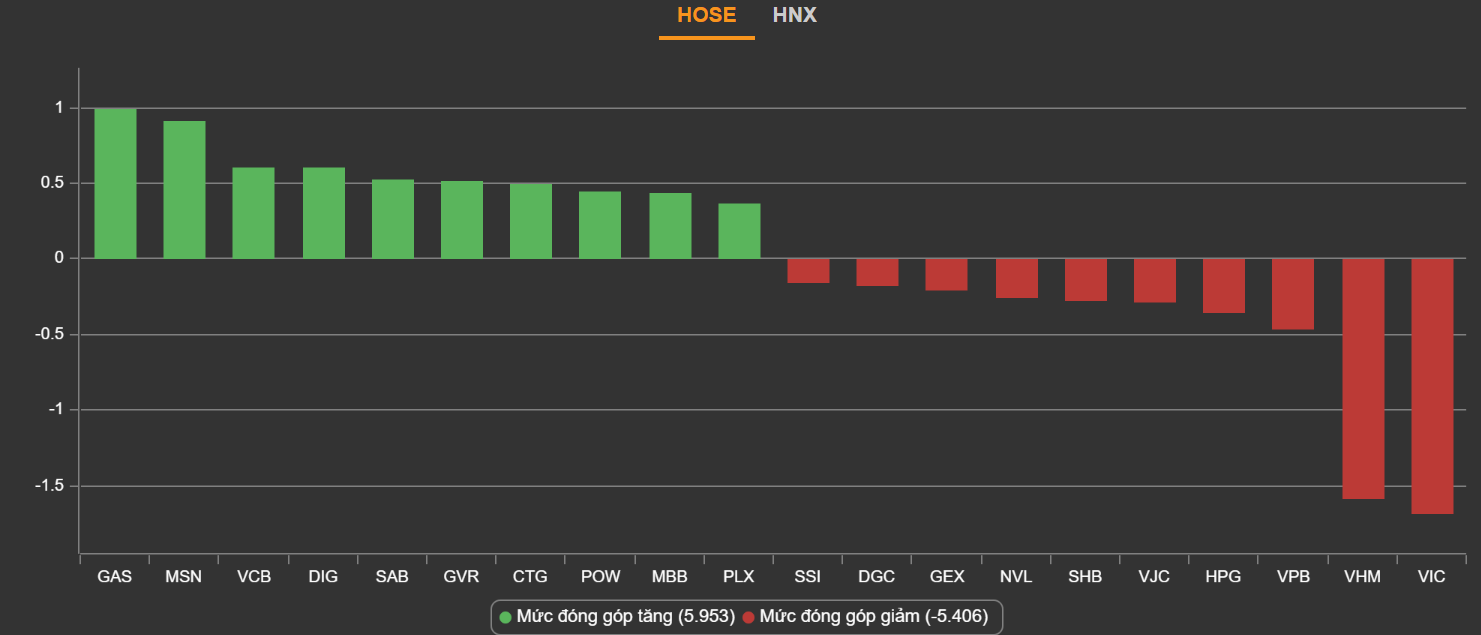Click the DIG green bar
Image resolution: width=1481 pixels, height=635 pixels.
click(x=324, y=213)
